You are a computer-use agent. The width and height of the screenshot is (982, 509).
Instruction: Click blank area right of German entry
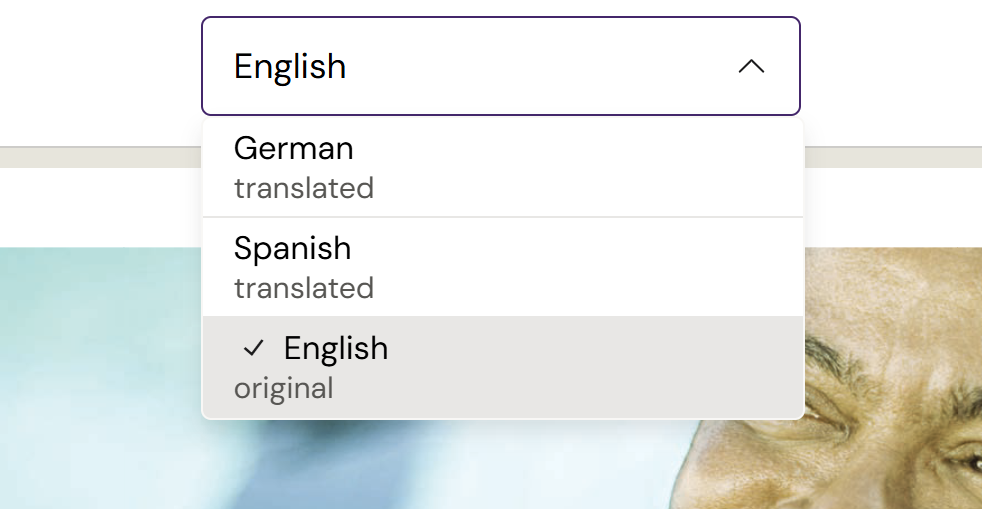coord(600,167)
